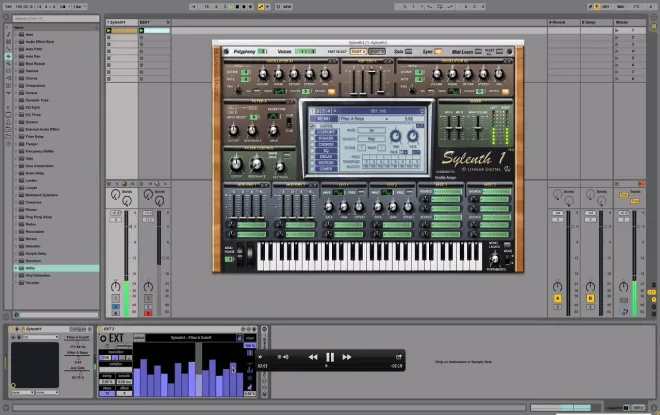660x415 pixels.
Task: Click the Oscillator A1 Volume knob
Action: (x=263, y=75)
